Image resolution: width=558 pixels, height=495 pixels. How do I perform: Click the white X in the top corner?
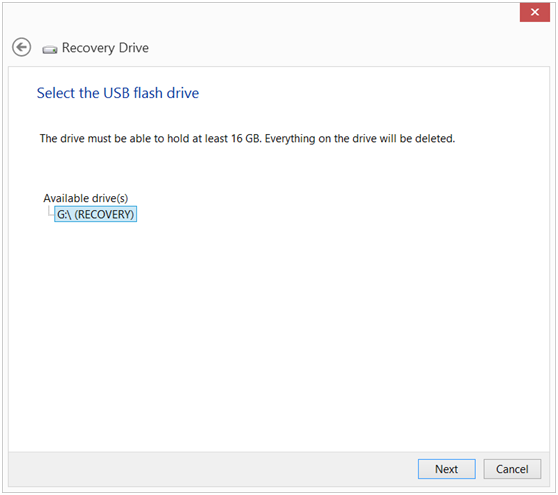tap(535, 12)
